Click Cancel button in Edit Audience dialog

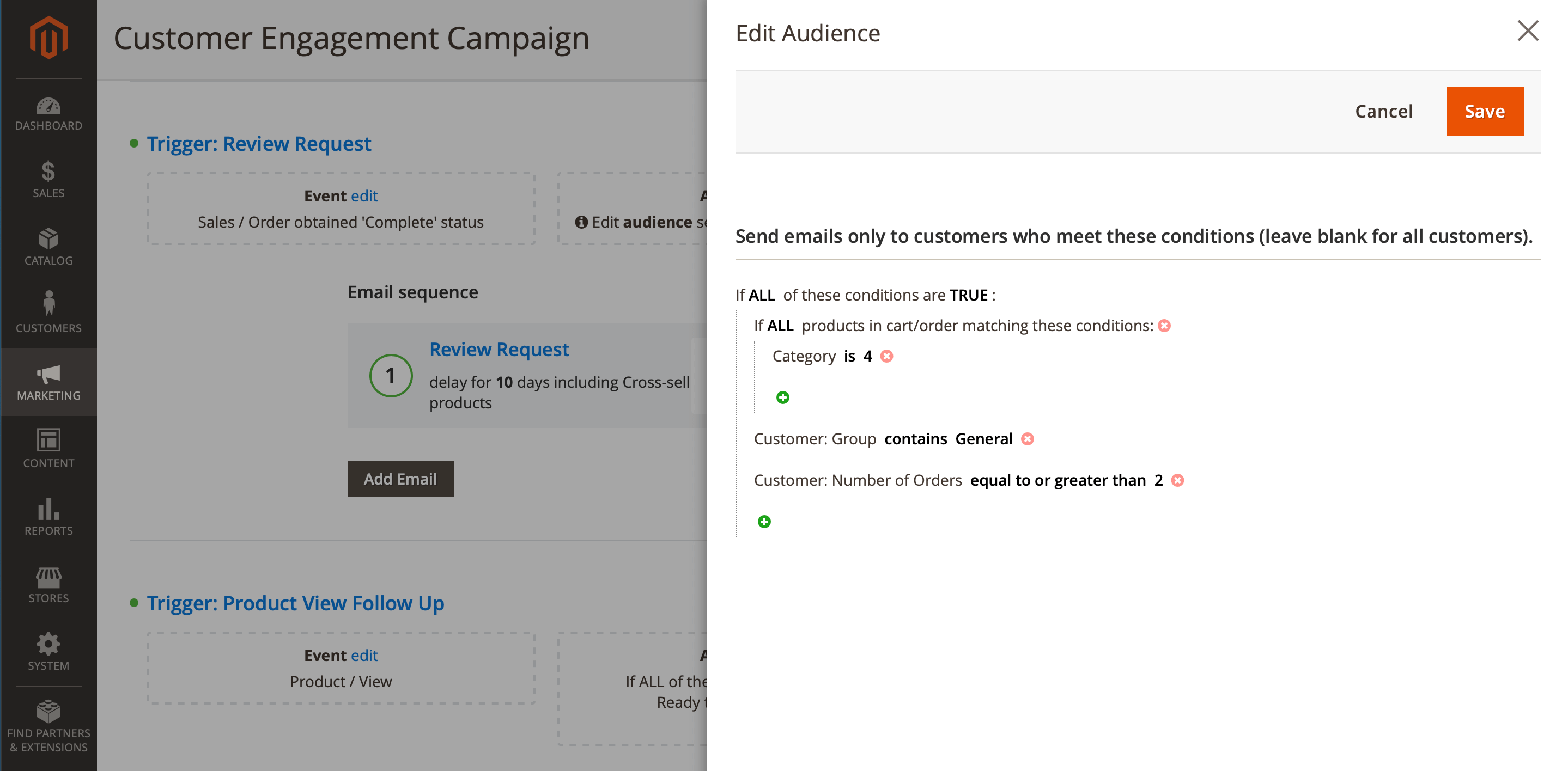coord(1384,110)
